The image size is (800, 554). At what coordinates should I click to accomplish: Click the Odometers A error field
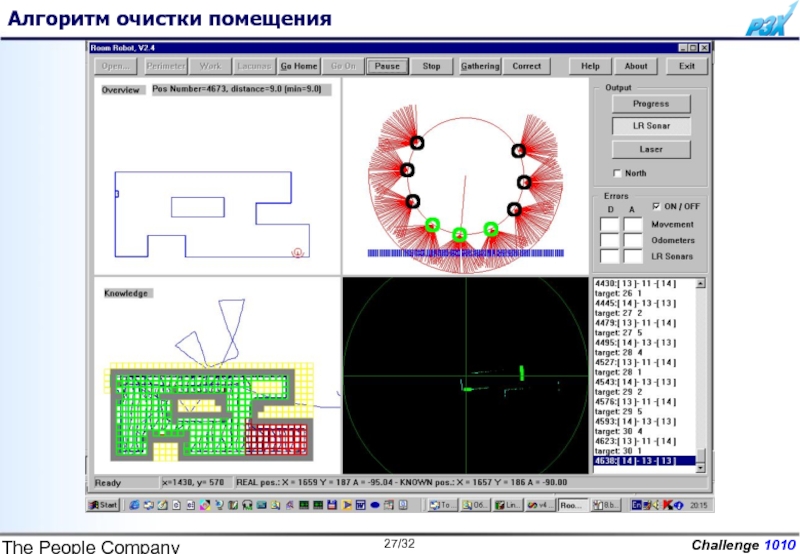pos(633,240)
